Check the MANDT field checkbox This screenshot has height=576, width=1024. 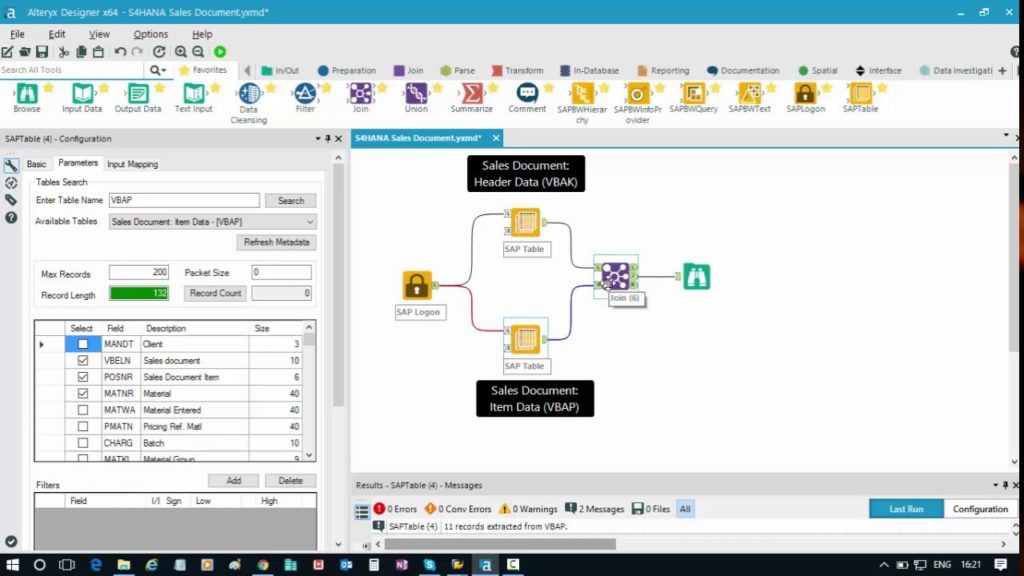82,344
